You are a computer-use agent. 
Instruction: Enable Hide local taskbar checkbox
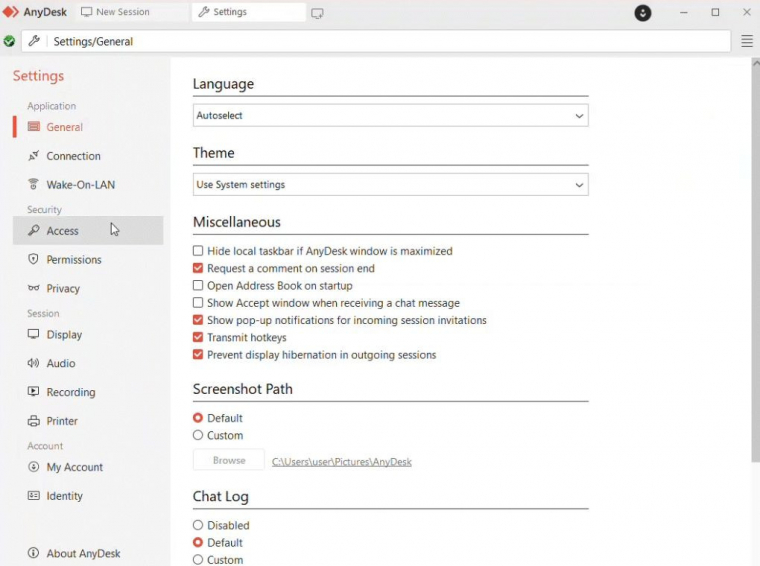pyautogui.click(x=198, y=251)
